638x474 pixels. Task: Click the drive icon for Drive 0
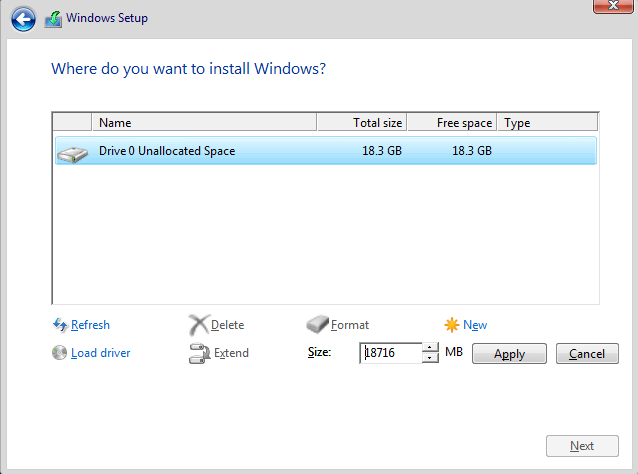click(72, 154)
